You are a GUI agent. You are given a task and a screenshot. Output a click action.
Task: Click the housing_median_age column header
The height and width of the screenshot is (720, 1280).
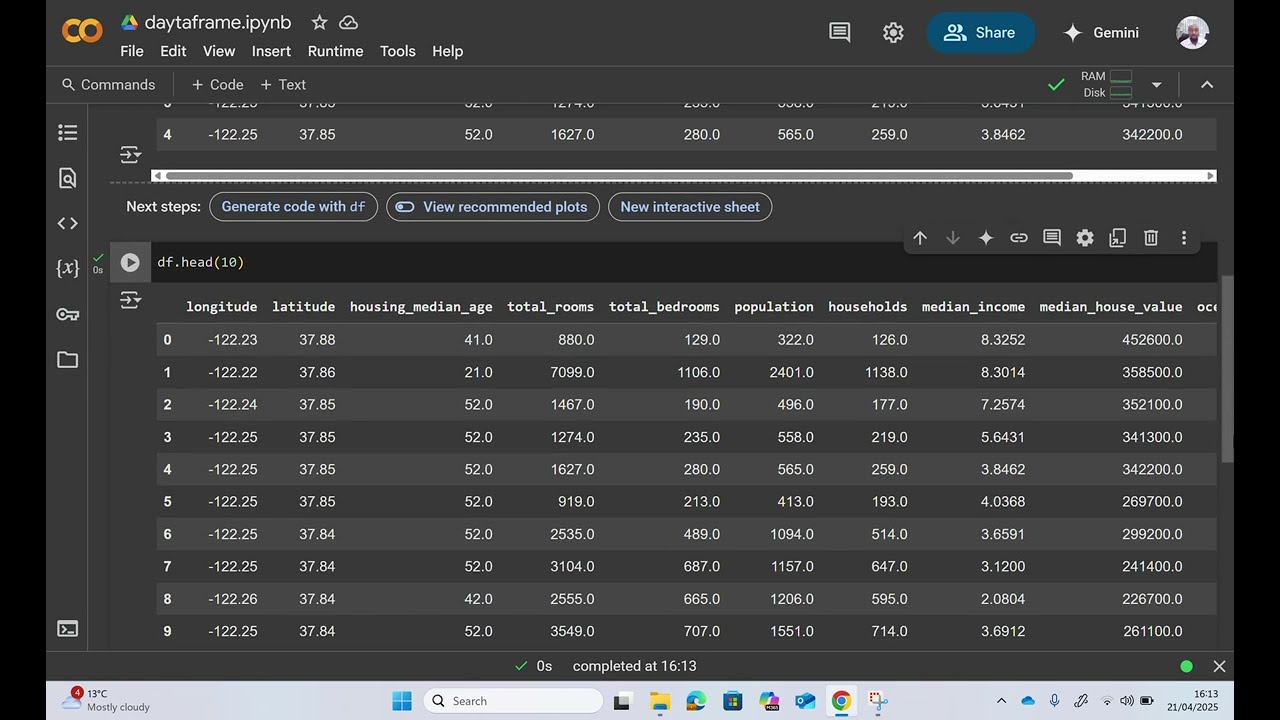pos(421,307)
